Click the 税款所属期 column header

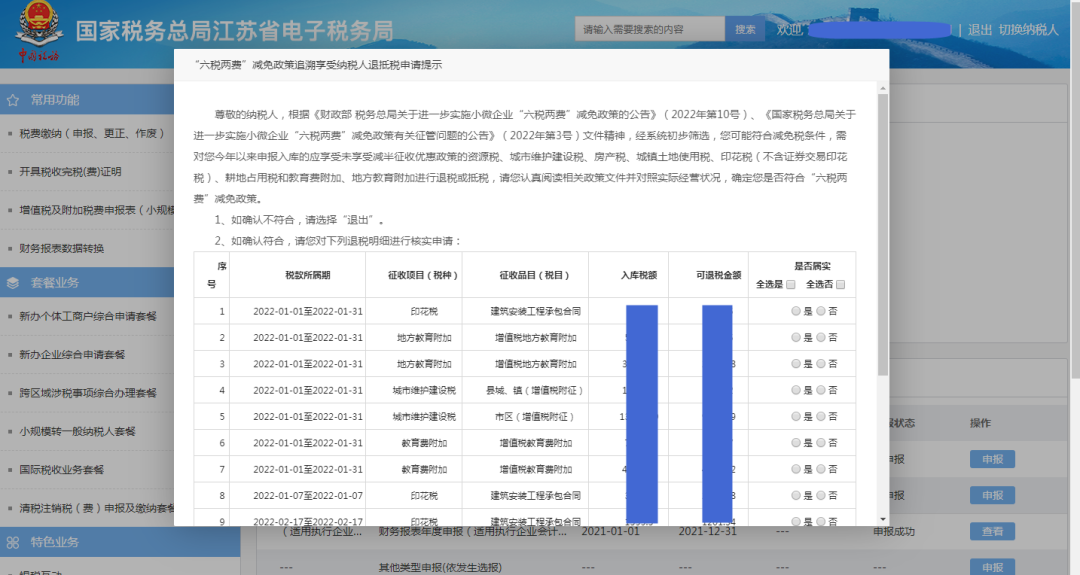pos(307,275)
